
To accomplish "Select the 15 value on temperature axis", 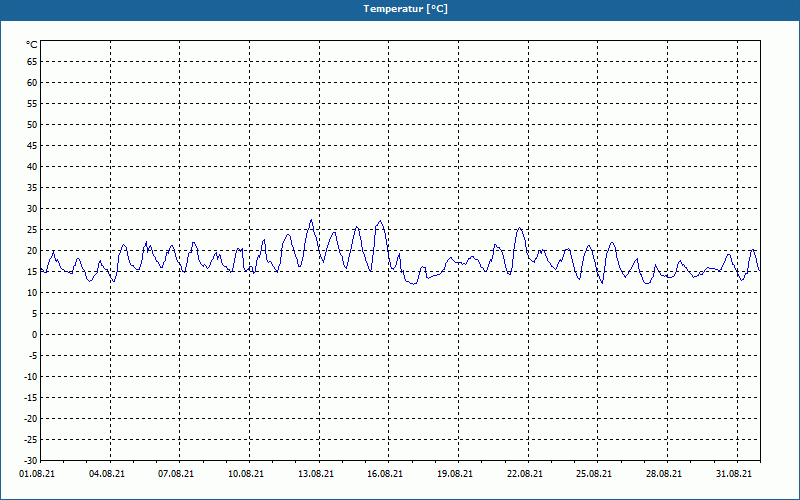I will (x=32, y=272).
